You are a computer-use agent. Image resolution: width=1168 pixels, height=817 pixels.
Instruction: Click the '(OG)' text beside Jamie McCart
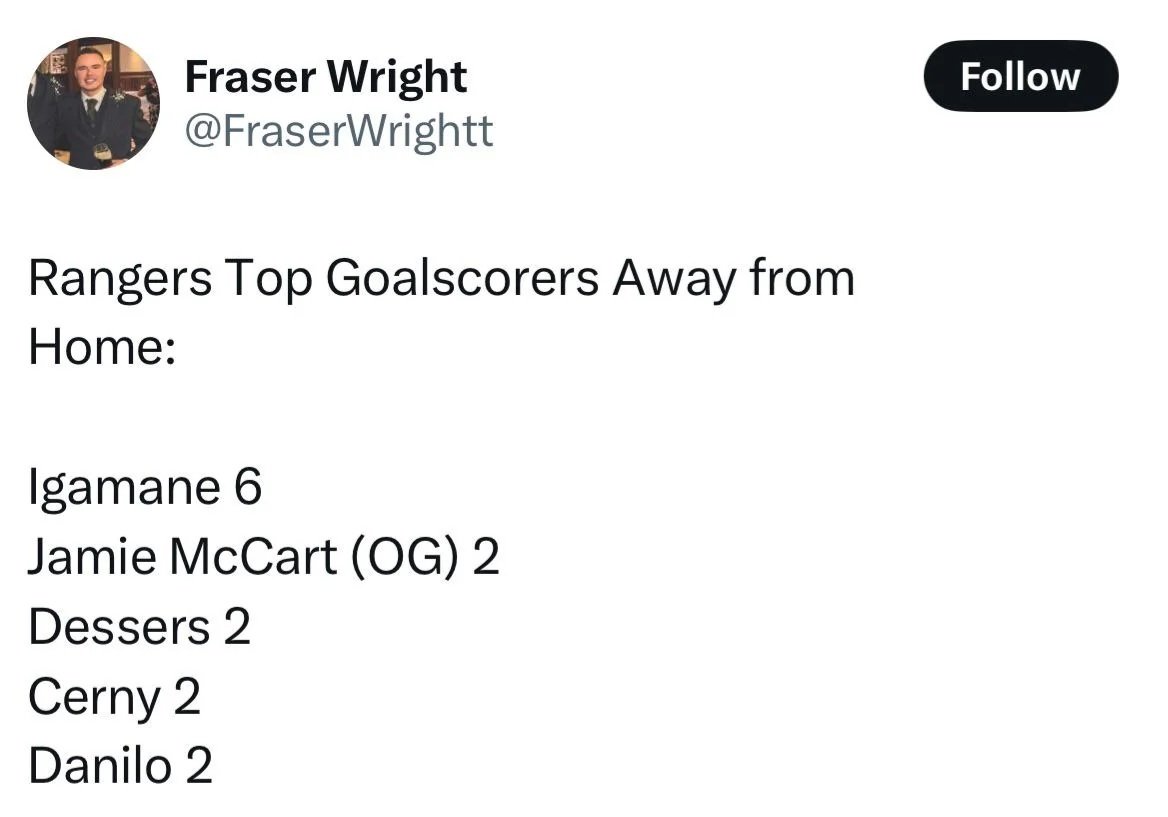click(x=404, y=558)
